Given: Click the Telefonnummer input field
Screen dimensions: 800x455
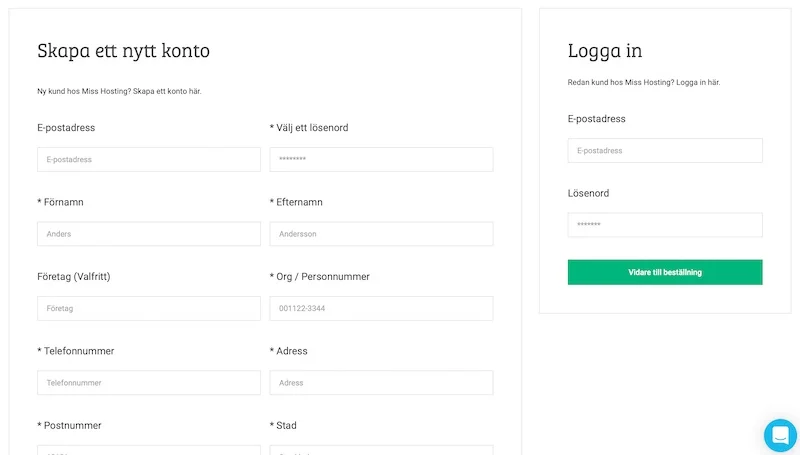Looking at the screenshot, I should (149, 383).
